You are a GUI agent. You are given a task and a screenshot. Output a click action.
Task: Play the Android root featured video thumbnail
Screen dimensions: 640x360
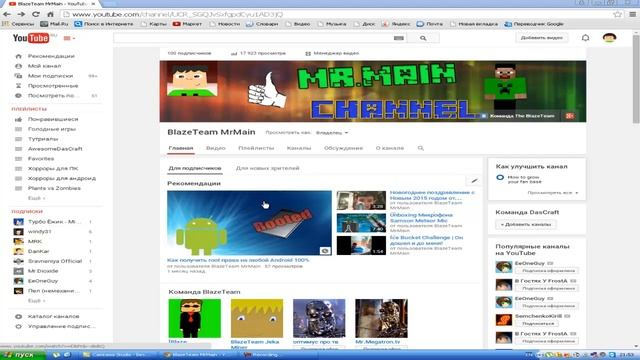[249, 223]
